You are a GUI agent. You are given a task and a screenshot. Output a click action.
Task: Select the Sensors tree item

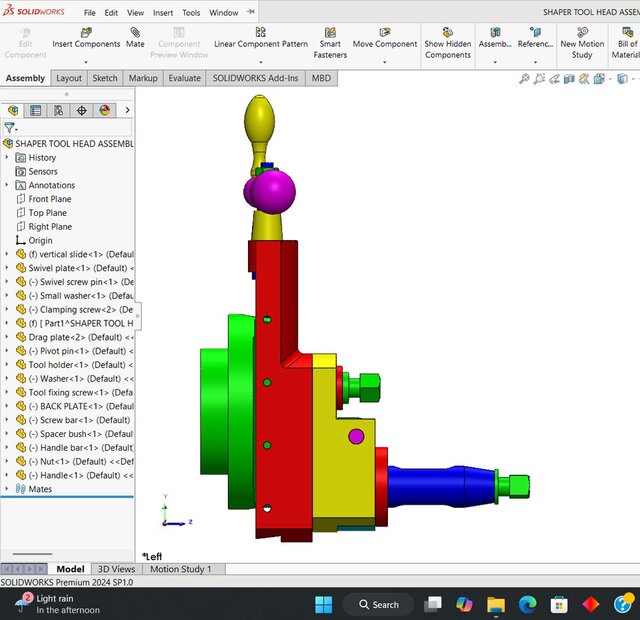(x=36, y=171)
